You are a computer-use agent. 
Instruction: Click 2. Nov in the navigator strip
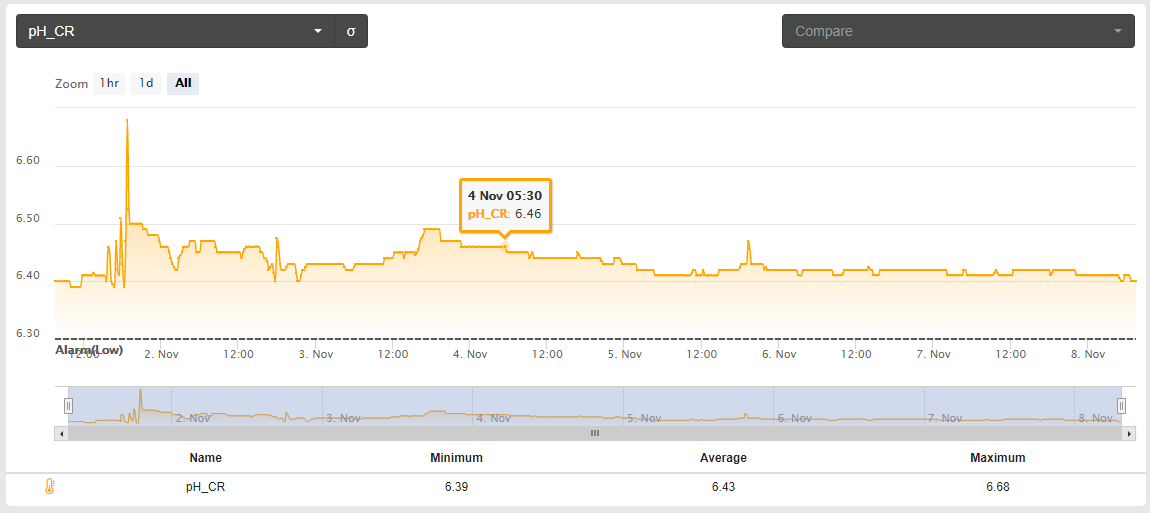(x=193, y=418)
